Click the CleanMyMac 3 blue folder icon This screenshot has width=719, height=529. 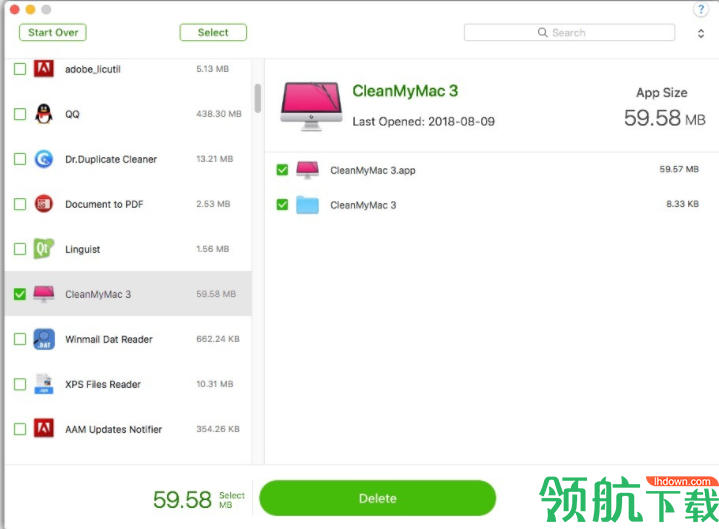point(307,205)
